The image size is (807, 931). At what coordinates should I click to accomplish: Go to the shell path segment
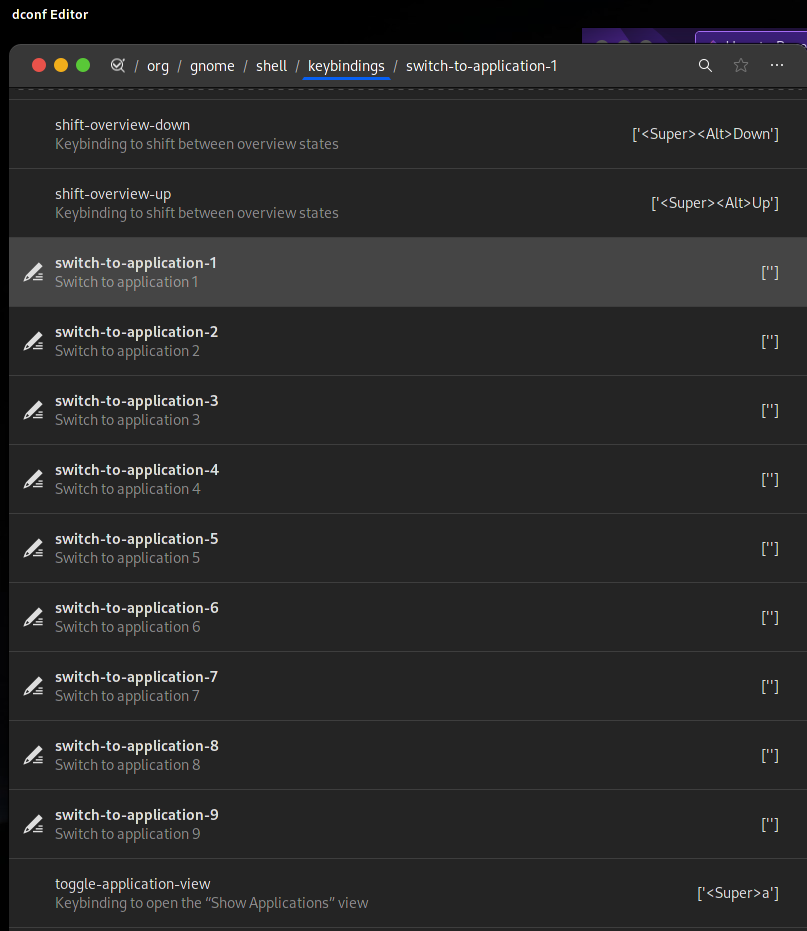(271, 66)
